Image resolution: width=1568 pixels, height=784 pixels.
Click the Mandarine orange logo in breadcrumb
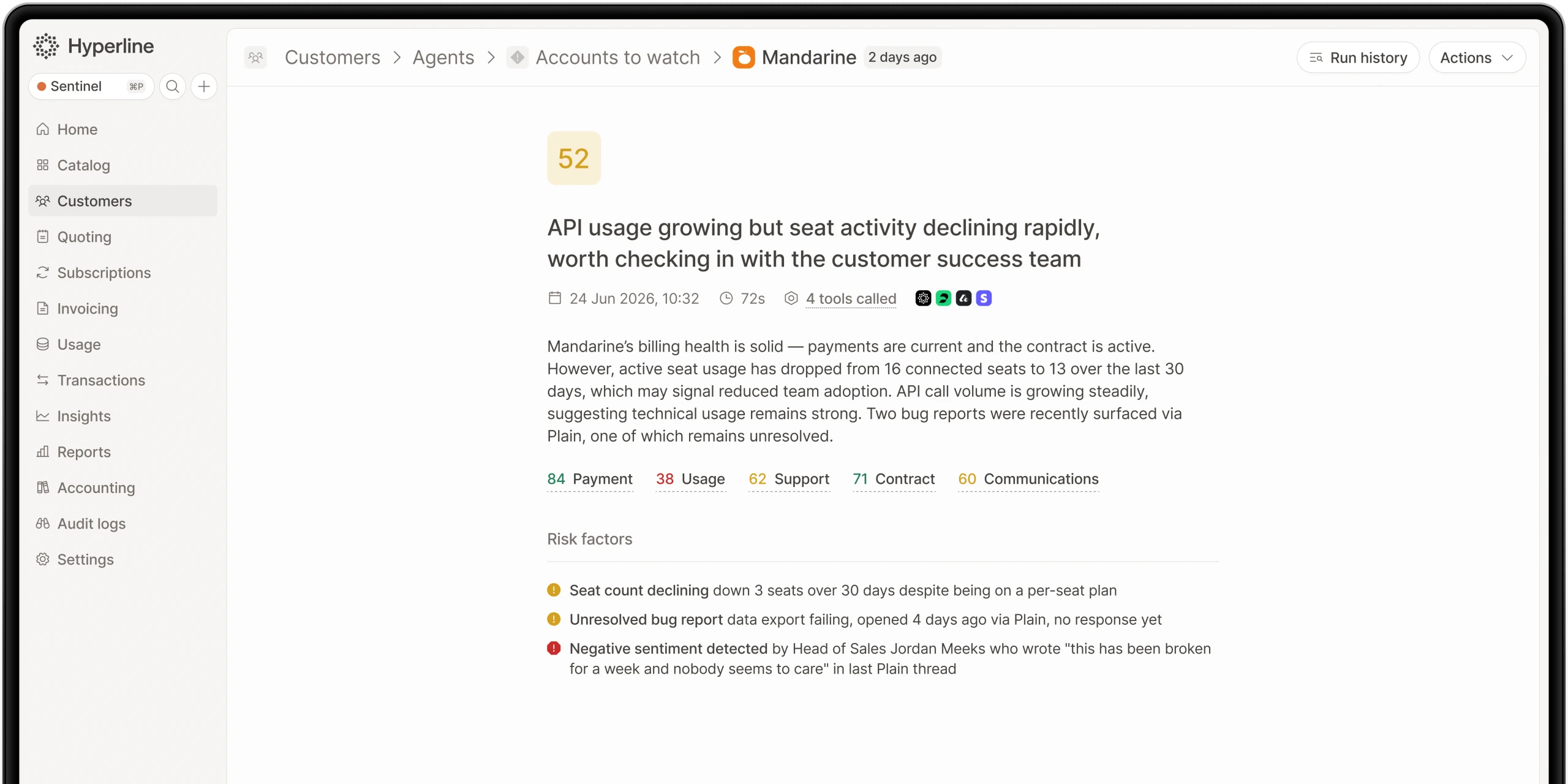pyautogui.click(x=744, y=58)
